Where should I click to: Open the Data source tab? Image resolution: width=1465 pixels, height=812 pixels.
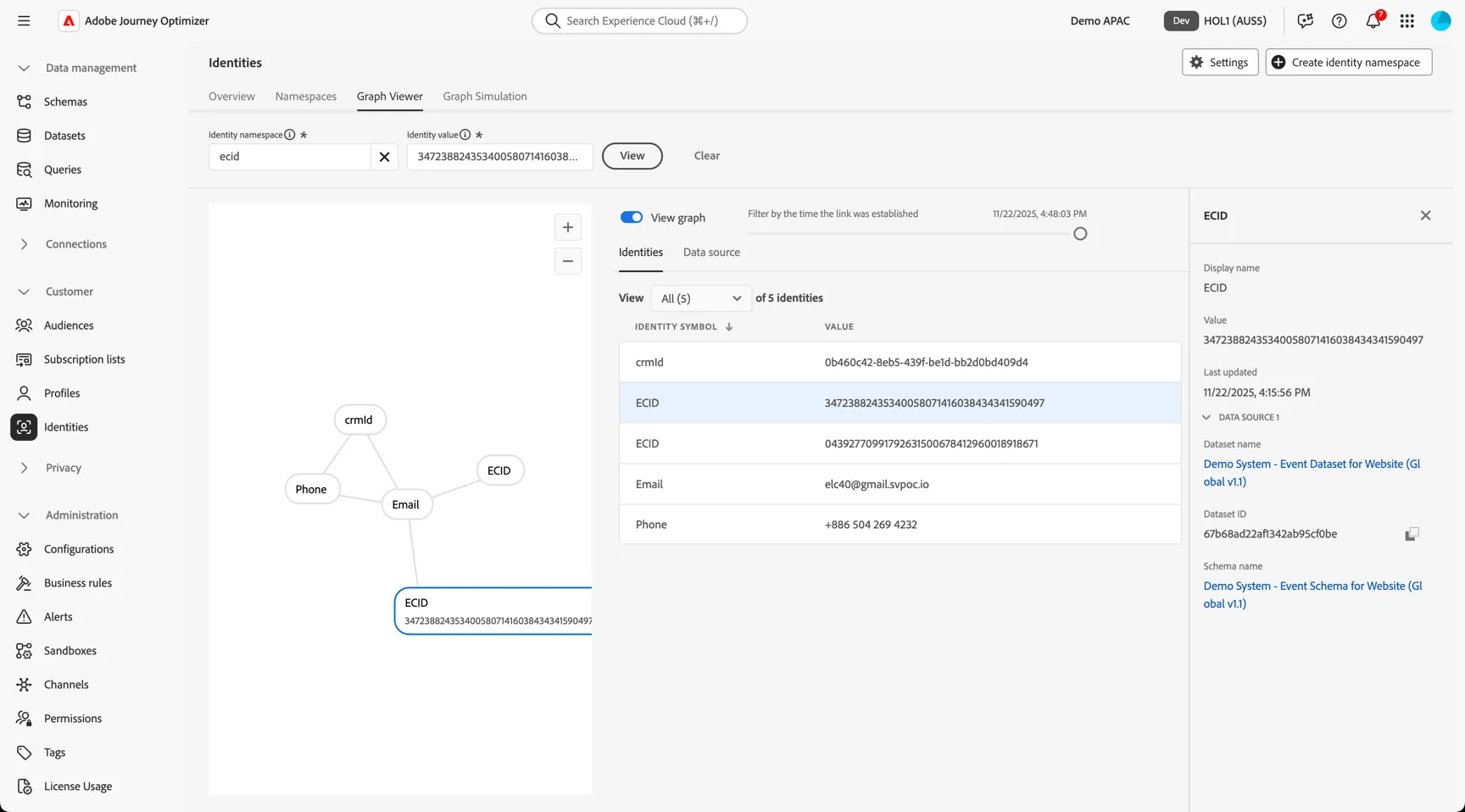point(711,253)
